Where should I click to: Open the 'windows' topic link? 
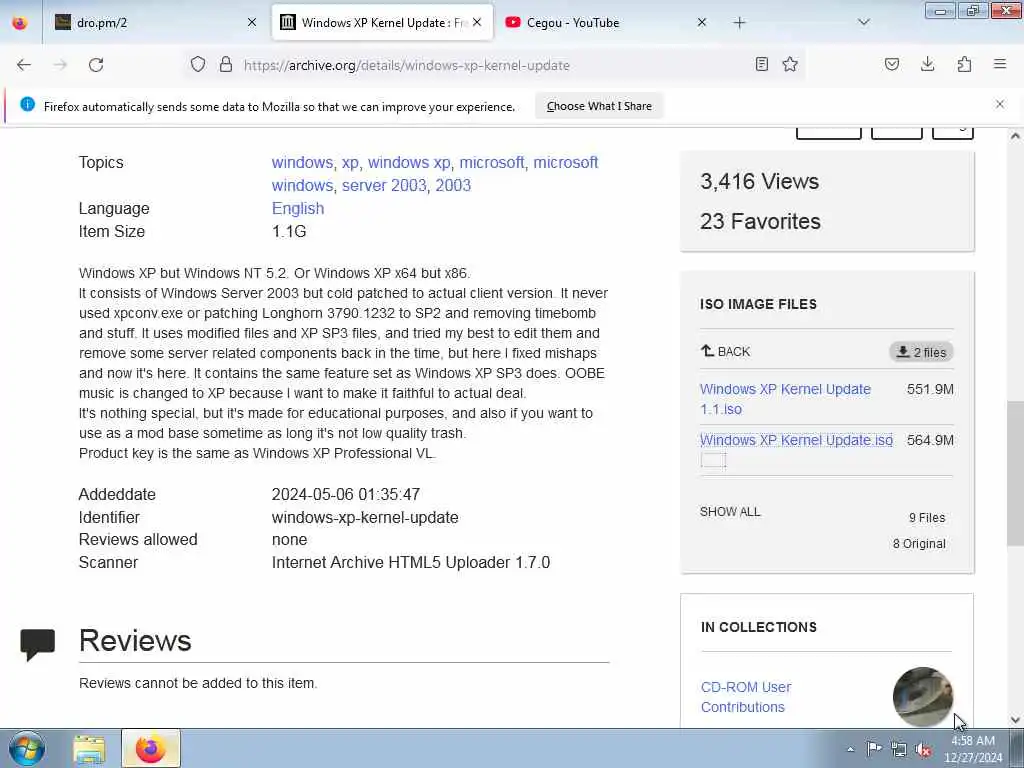coord(302,162)
